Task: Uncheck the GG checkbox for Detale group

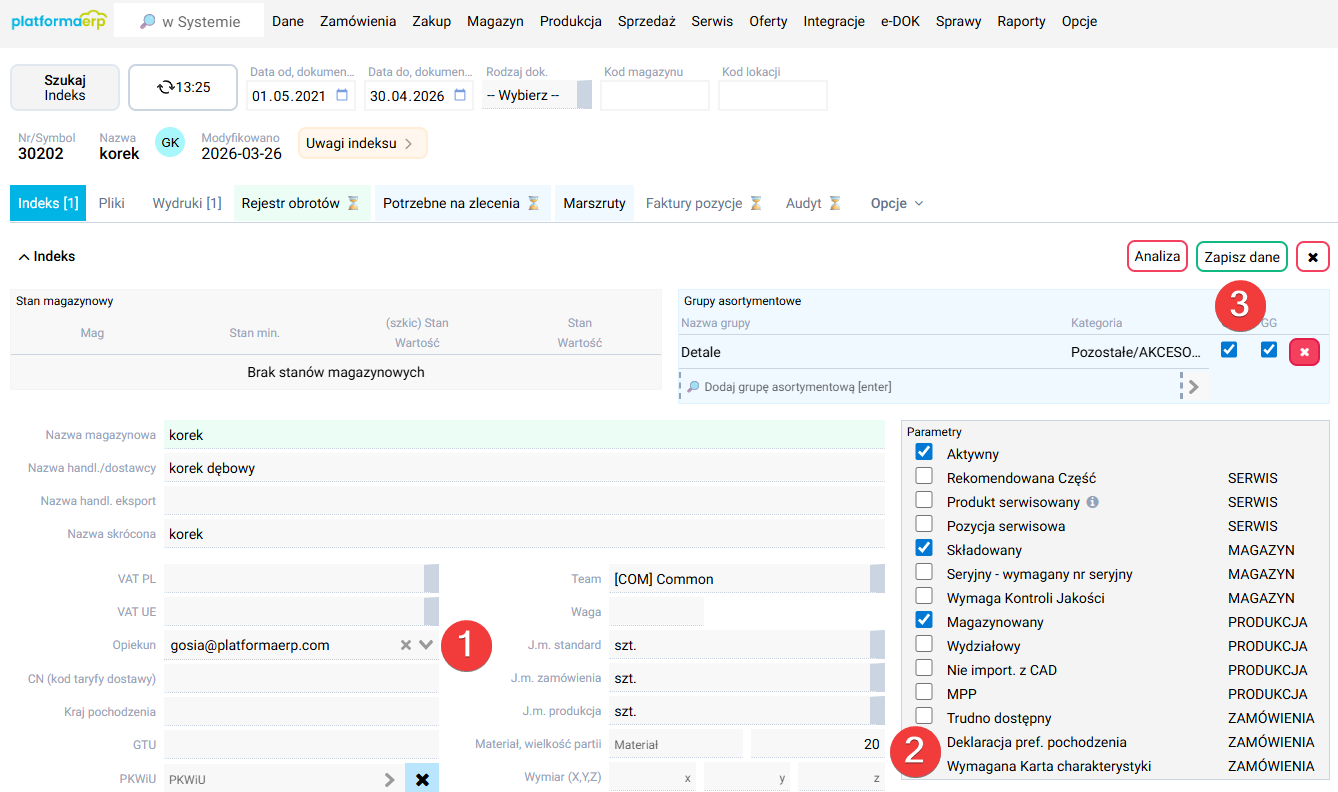Action: 1268,350
